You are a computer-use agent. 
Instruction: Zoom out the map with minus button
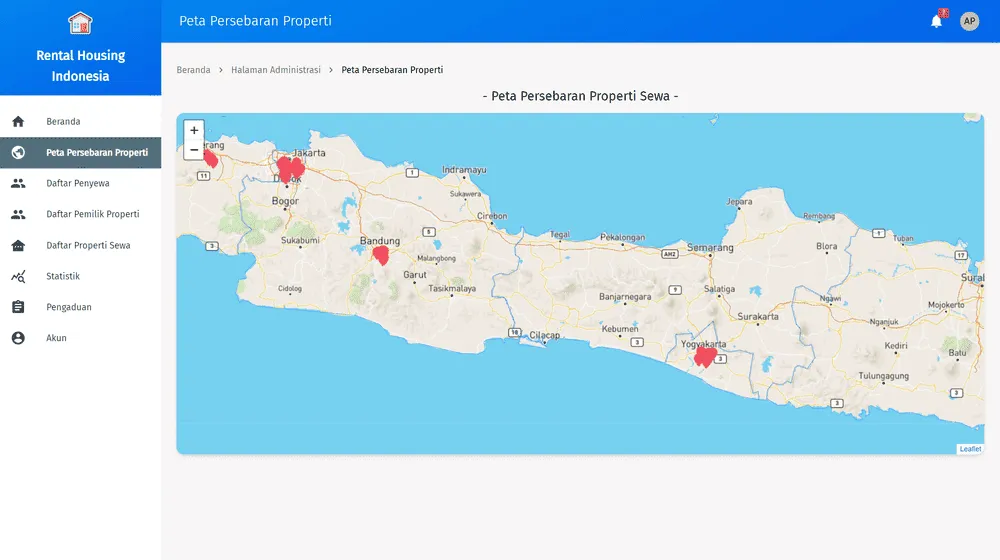194,150
